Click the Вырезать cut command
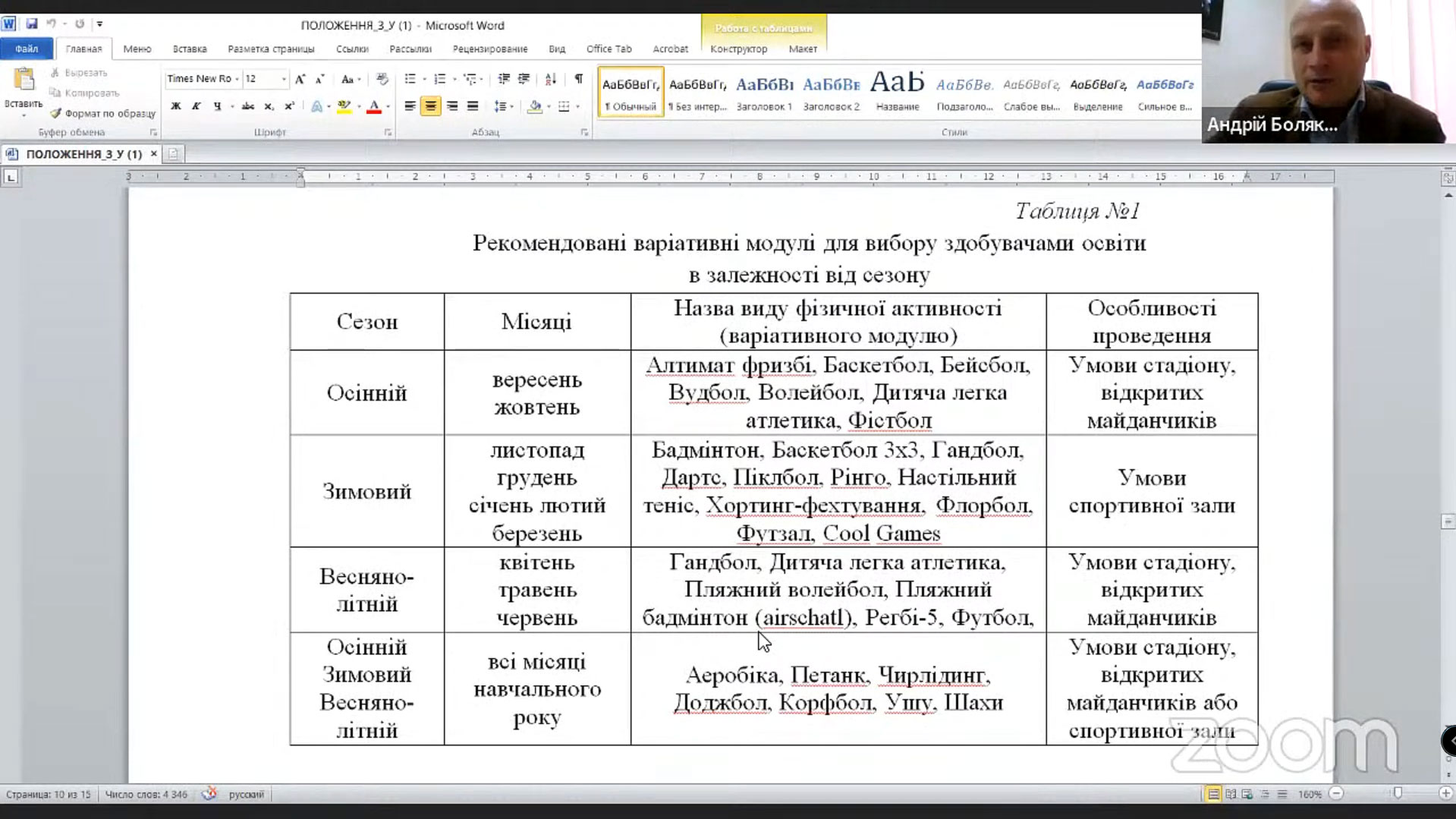This screenshot has width=1456, height=819. pos(79,73)
